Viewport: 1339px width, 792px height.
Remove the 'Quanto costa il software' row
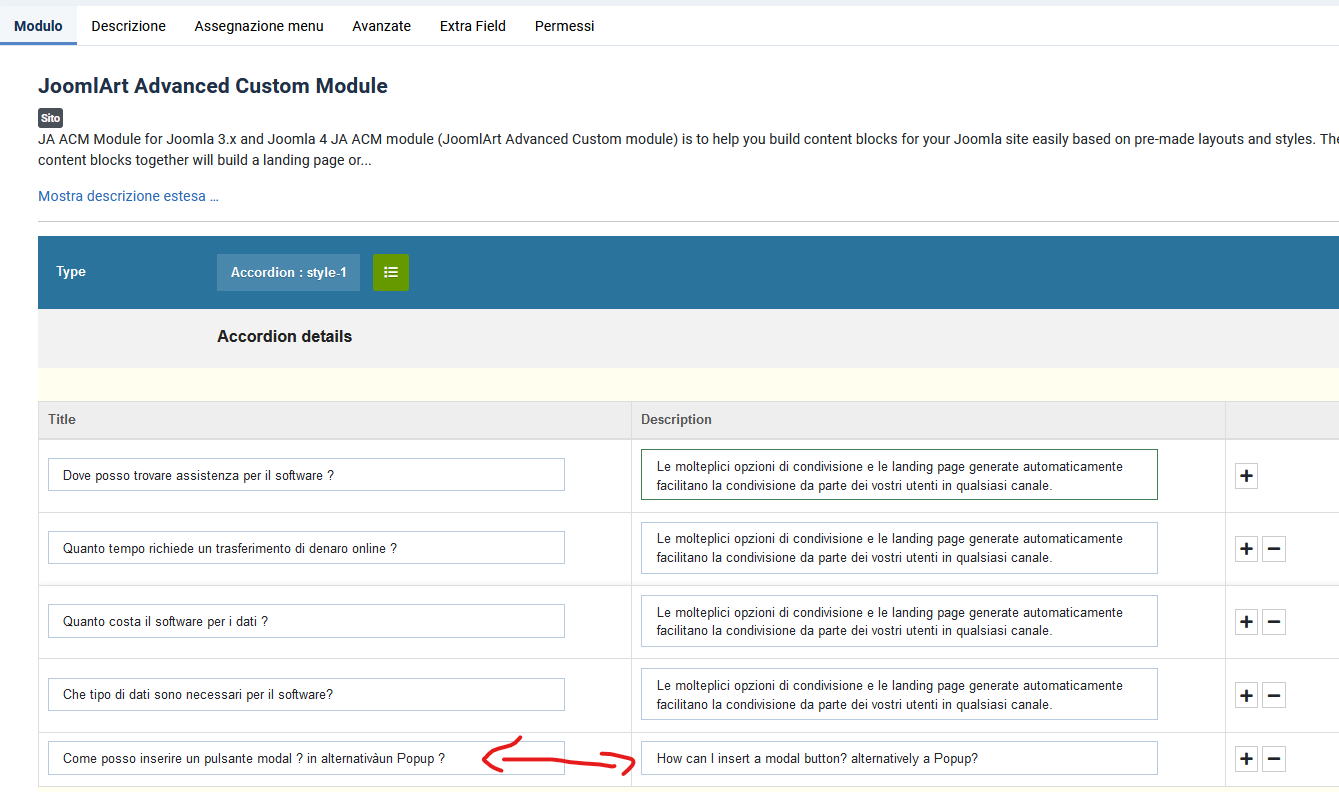pyautogui.click(x=1274, y=622)
